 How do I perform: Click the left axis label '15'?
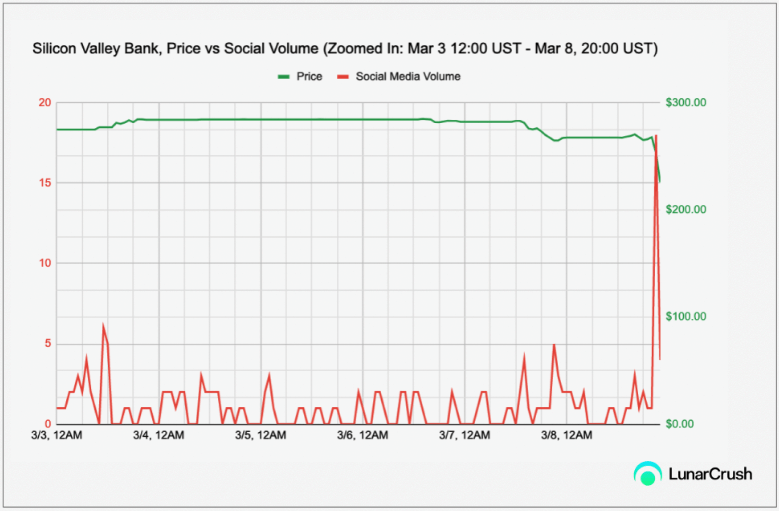click(45, 183)
